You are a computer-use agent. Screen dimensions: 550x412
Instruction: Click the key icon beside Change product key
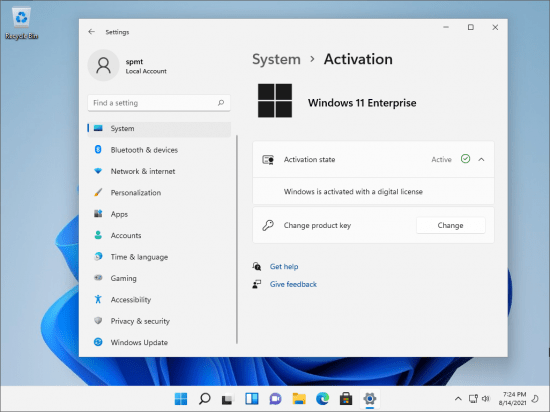click(268, 225)
